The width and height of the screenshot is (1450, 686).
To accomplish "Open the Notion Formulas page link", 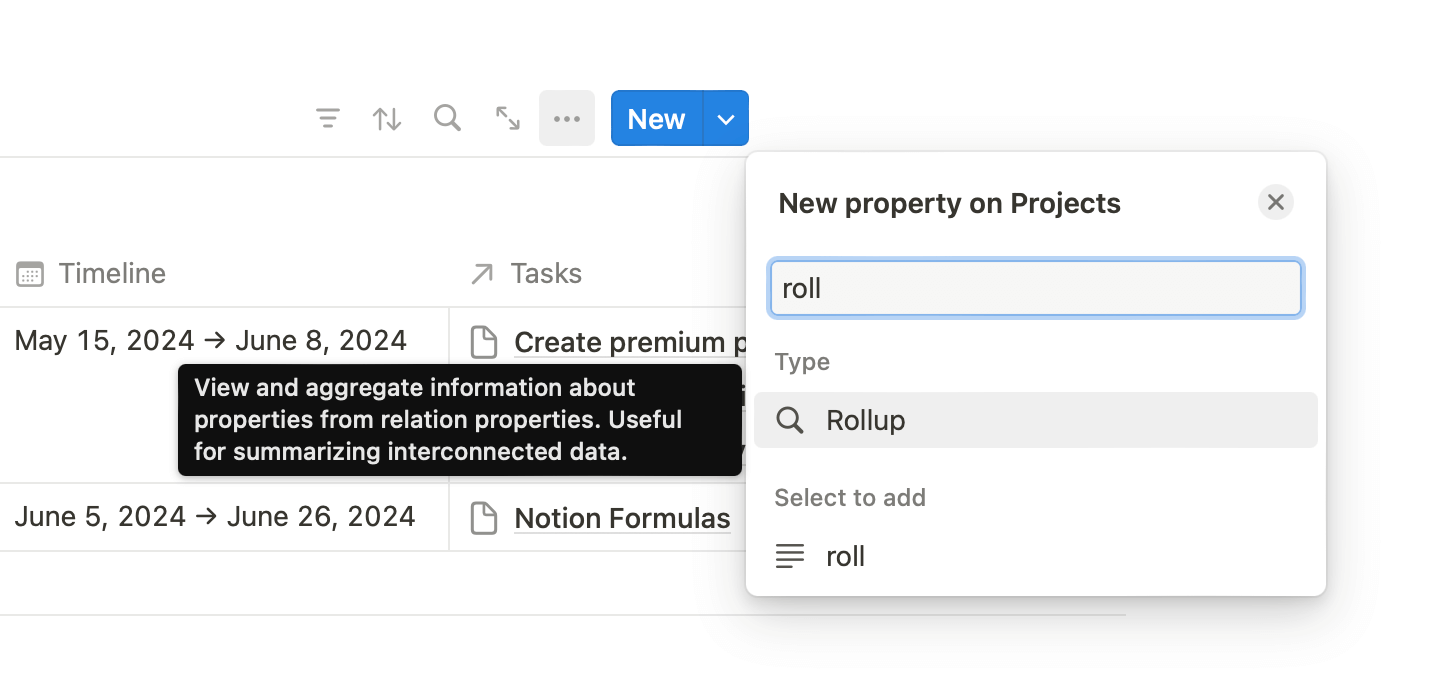I will (622, 517).
